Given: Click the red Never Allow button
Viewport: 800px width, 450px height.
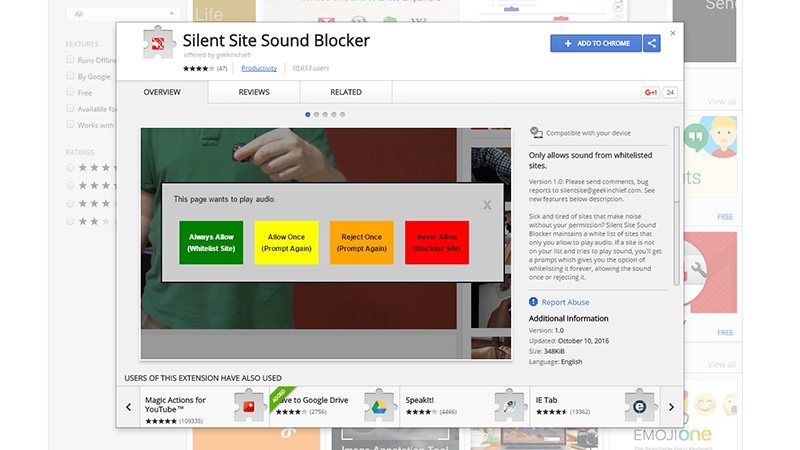Looking at the screenshot, I should 437,243.
